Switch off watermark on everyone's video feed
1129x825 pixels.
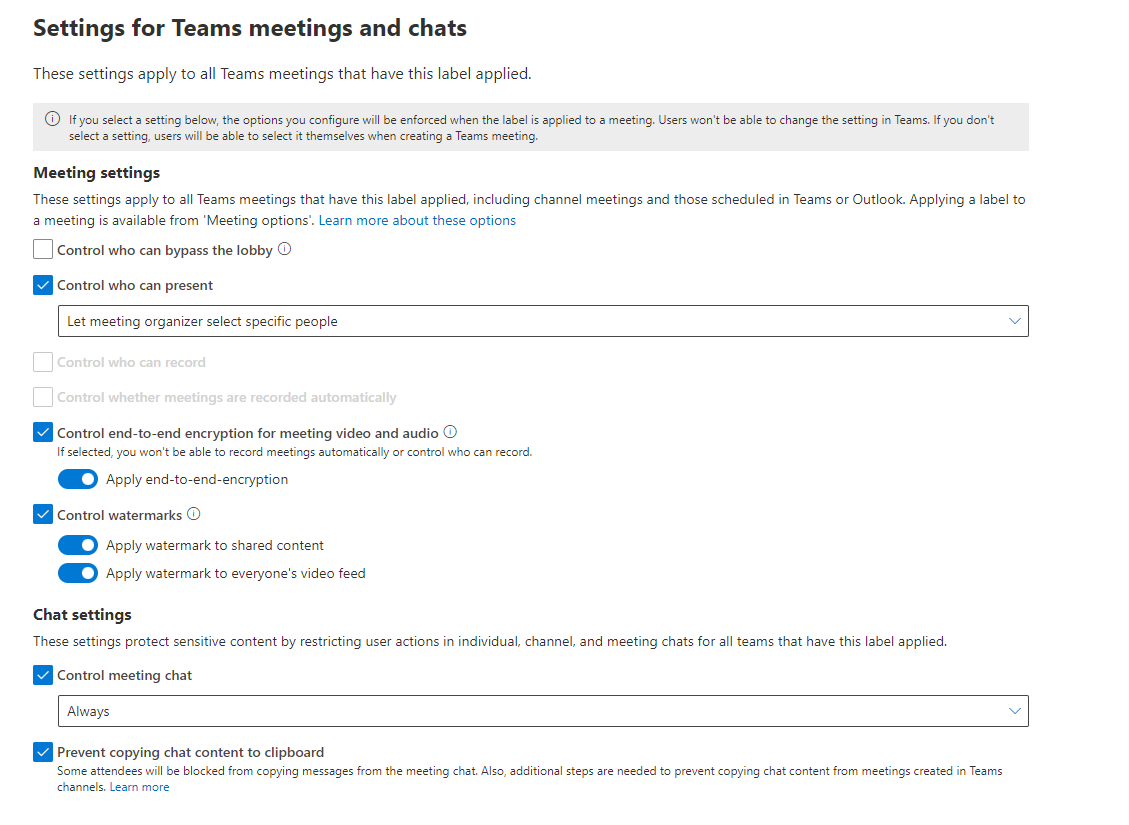(x=78, y=573)
